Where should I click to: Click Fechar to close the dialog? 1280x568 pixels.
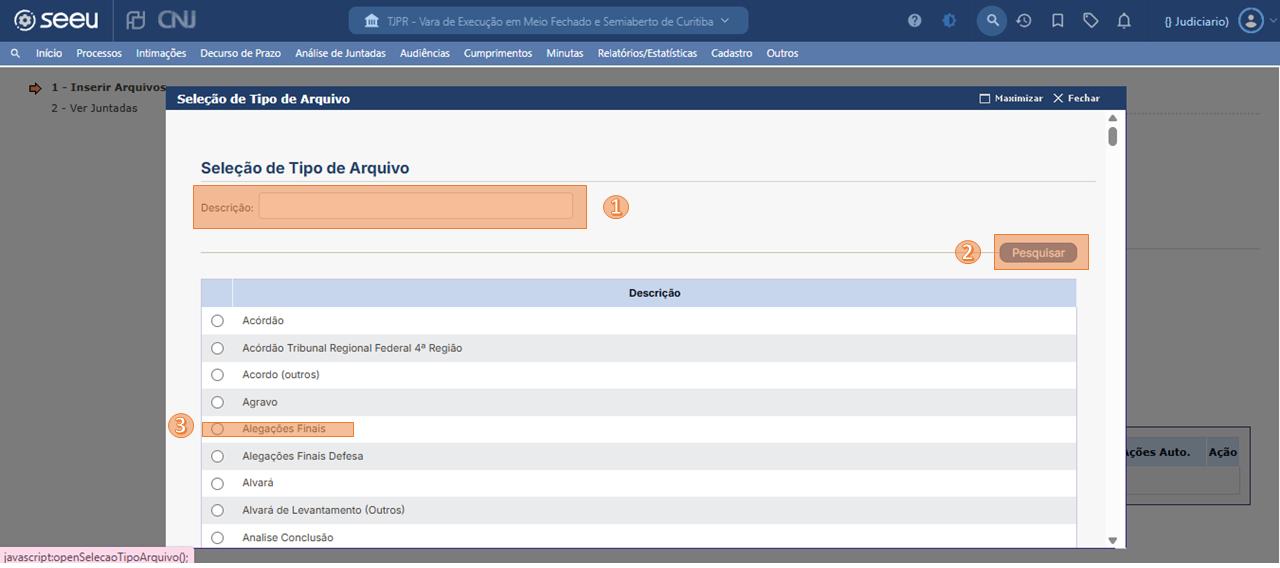point(1076,99)
